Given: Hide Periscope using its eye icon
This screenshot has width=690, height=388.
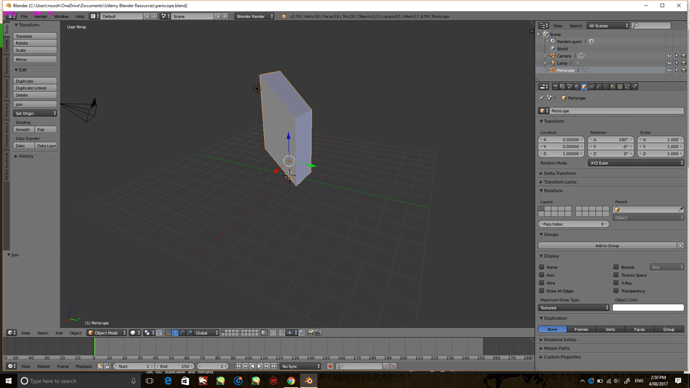Looking at the screenshot, I should click(669, 70).
